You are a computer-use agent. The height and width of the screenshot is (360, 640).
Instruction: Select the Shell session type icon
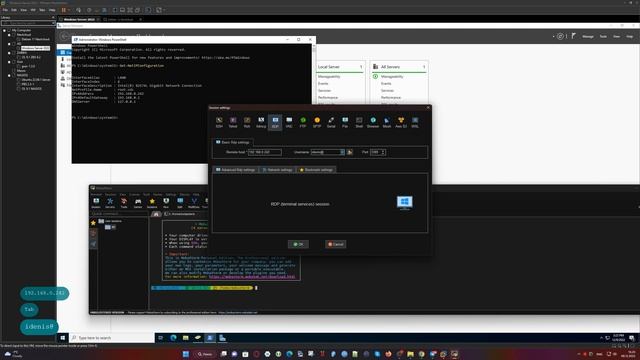coord(359,122)
